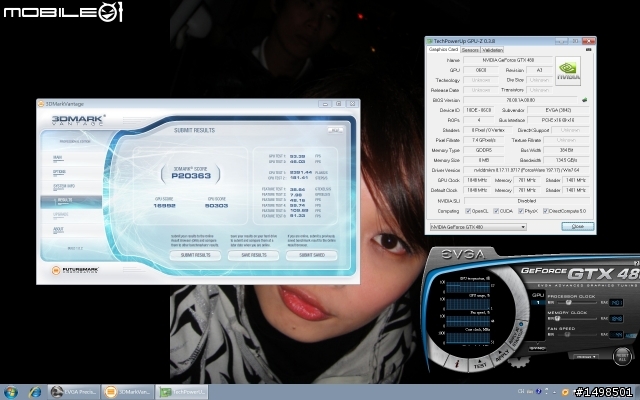The height and width of the screenshot is (400, 640).
Task: Click the Memory Clock slider handle
Action: [557, 318]
